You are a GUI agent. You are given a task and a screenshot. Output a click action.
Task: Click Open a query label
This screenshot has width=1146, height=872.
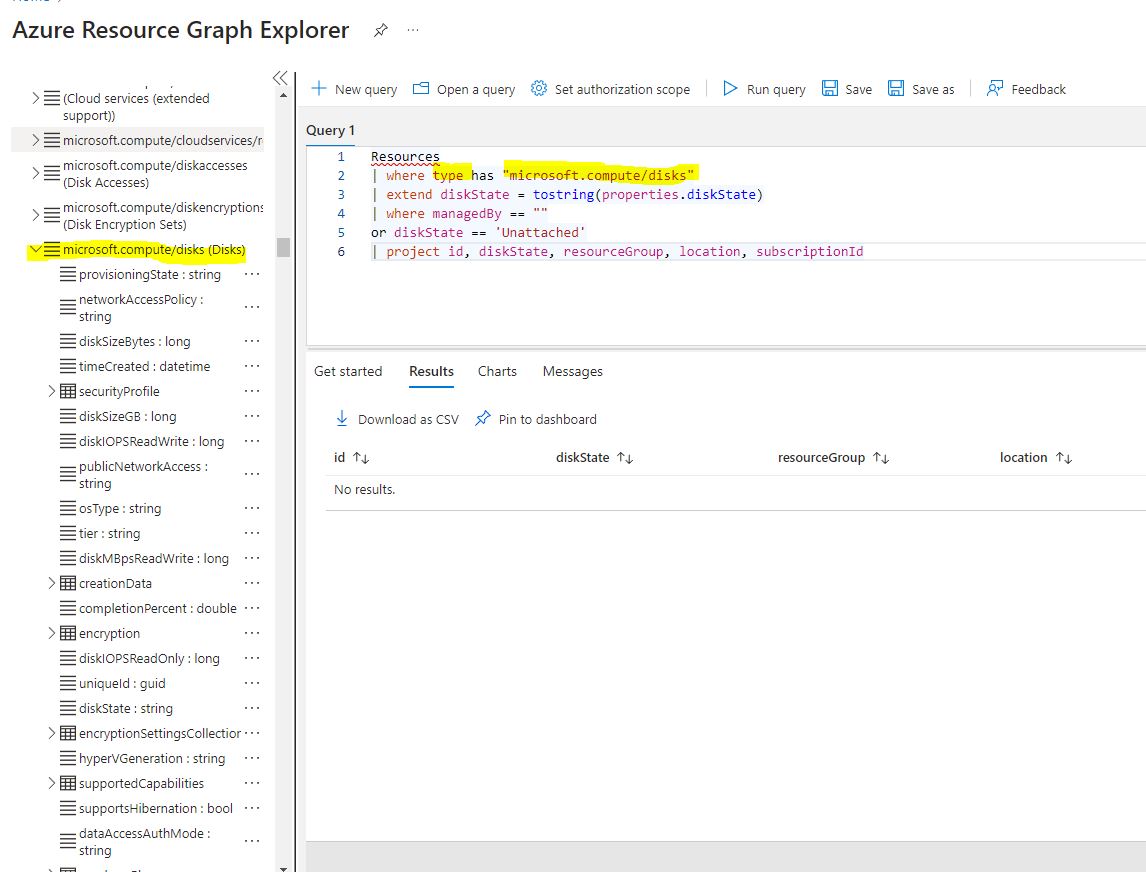(476, 89)
